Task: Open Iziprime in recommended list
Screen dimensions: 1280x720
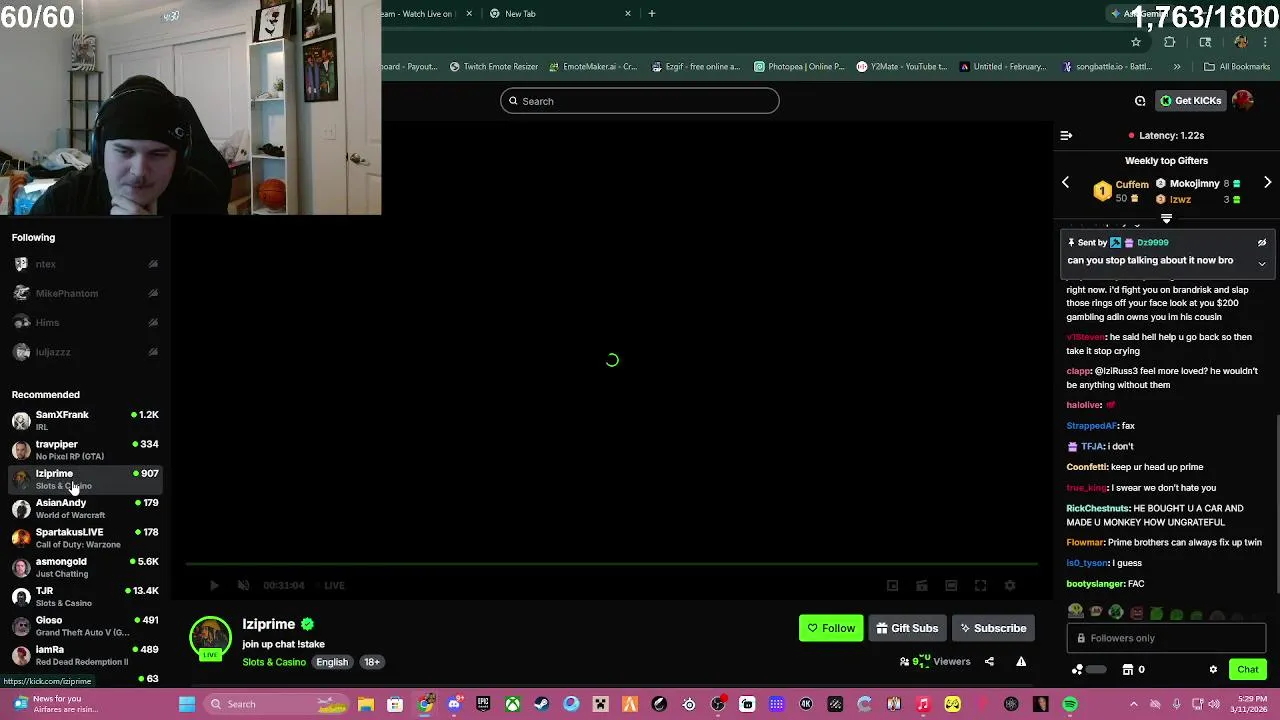Action: click(x=85, y=479)
